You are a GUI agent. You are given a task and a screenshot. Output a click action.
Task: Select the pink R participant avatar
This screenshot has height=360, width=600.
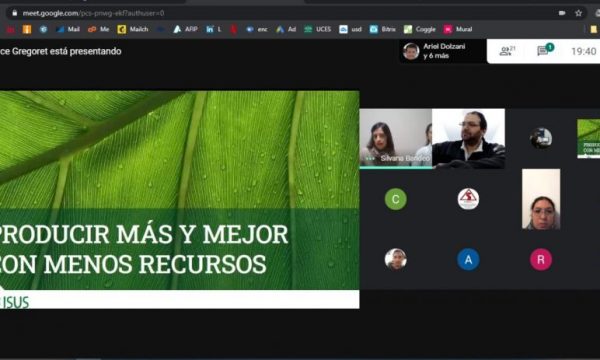[541, 259]
